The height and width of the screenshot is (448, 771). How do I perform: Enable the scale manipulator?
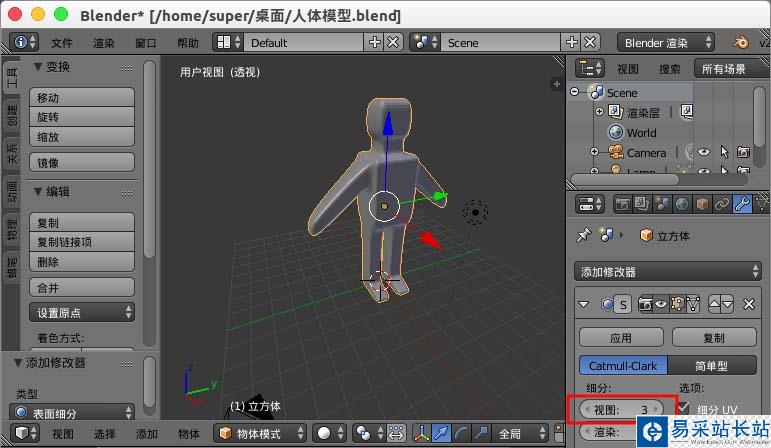481,433
